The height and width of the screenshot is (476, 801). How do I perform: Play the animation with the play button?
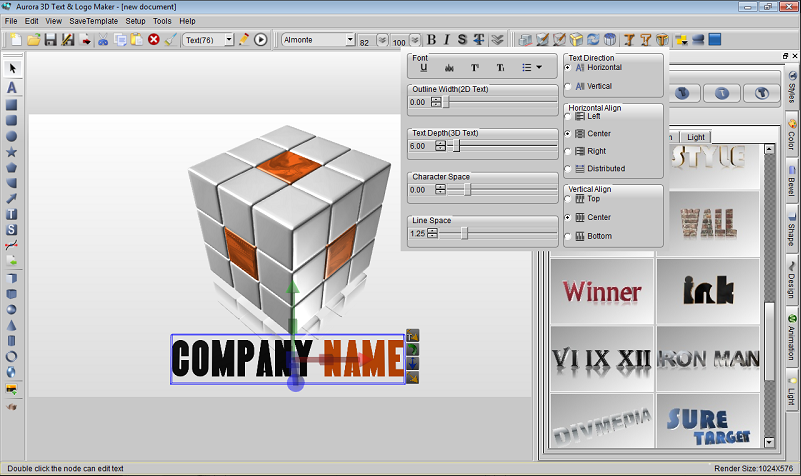point(261,40)
